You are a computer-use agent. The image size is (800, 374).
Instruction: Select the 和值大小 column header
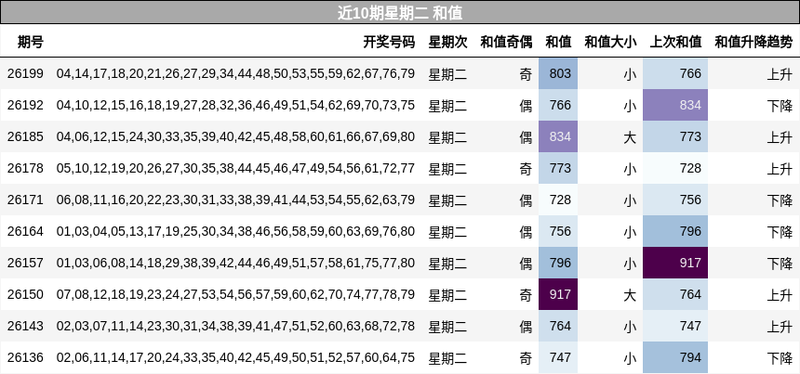[x=610, y=42]
